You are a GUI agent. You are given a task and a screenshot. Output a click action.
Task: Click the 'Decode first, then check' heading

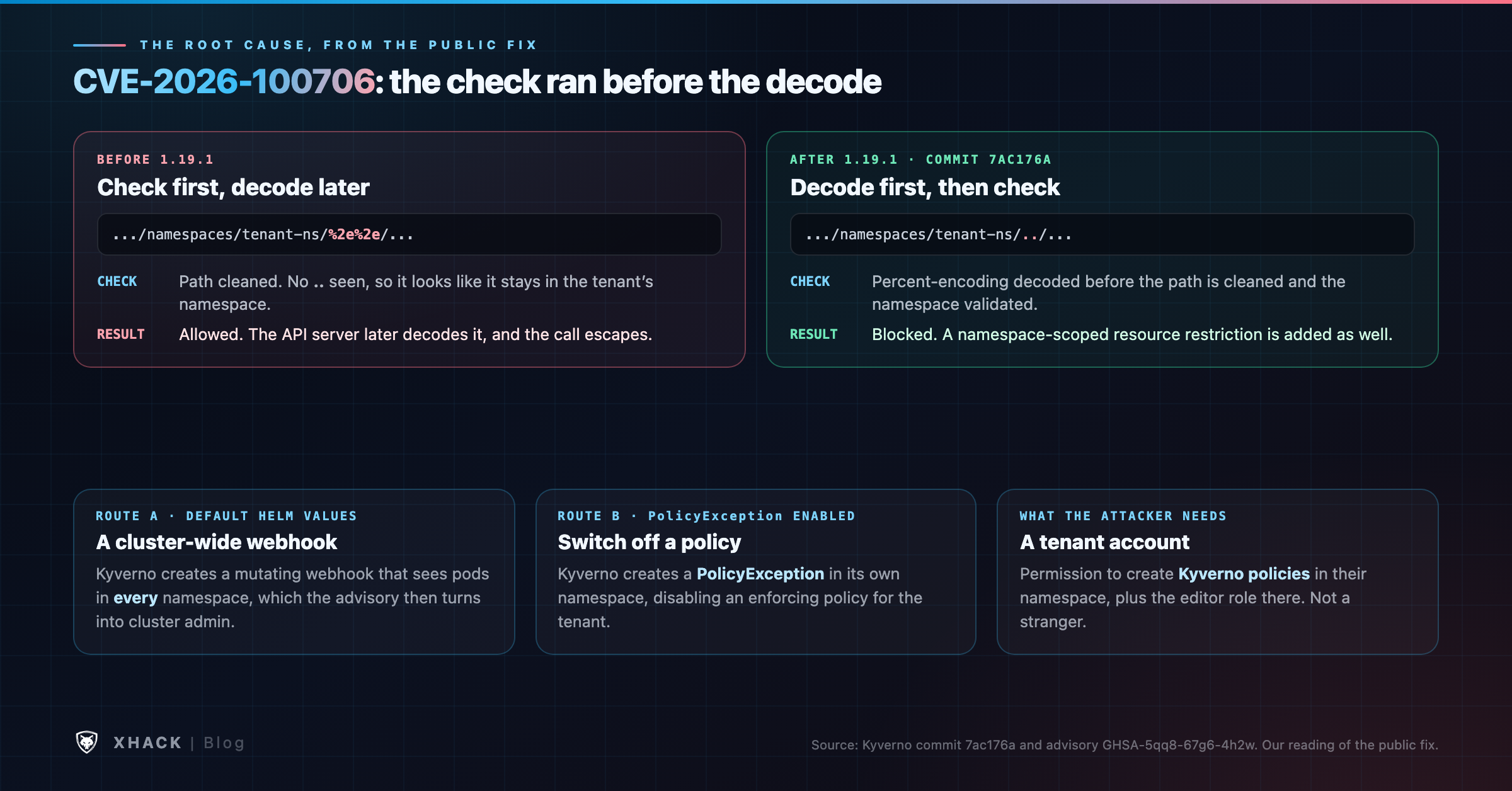[x=925, y=187]
